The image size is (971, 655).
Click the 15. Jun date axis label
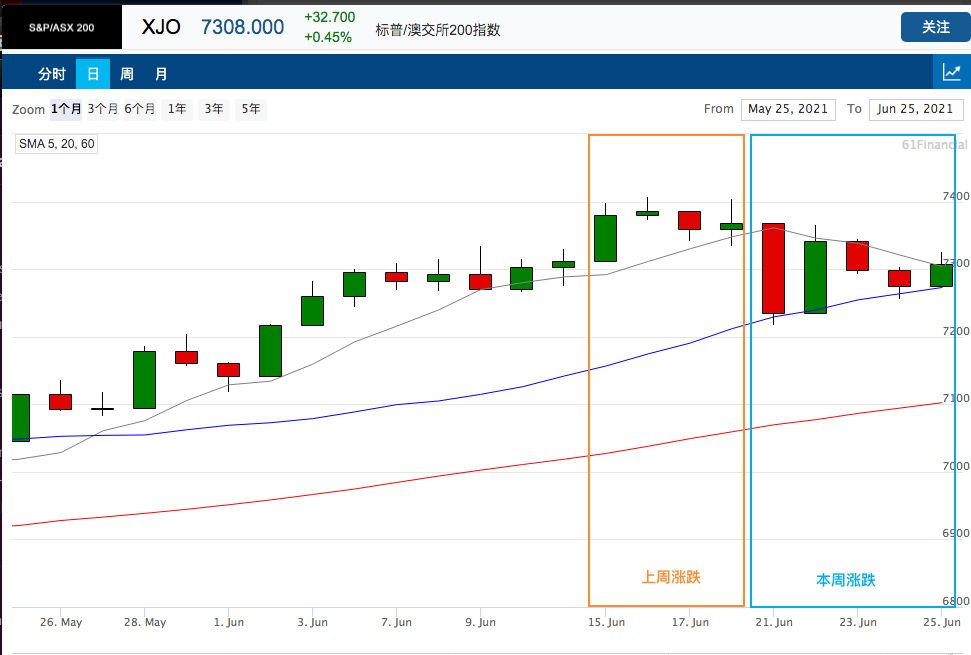(x=606, y=622)
